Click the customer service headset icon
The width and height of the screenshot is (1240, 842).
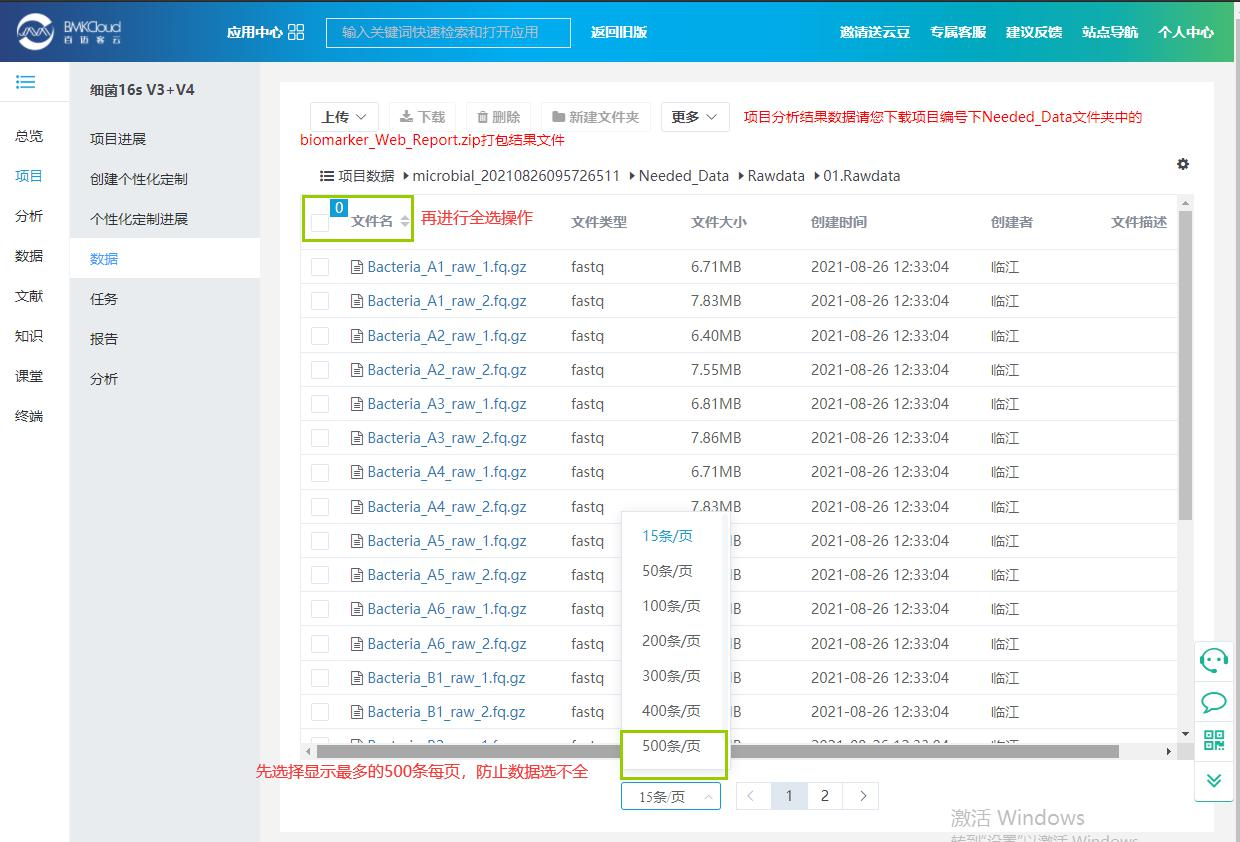(1214, 660)
